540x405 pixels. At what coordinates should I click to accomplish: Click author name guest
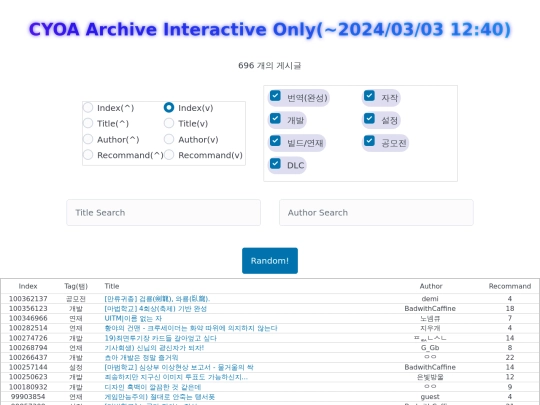click(430, 397)
